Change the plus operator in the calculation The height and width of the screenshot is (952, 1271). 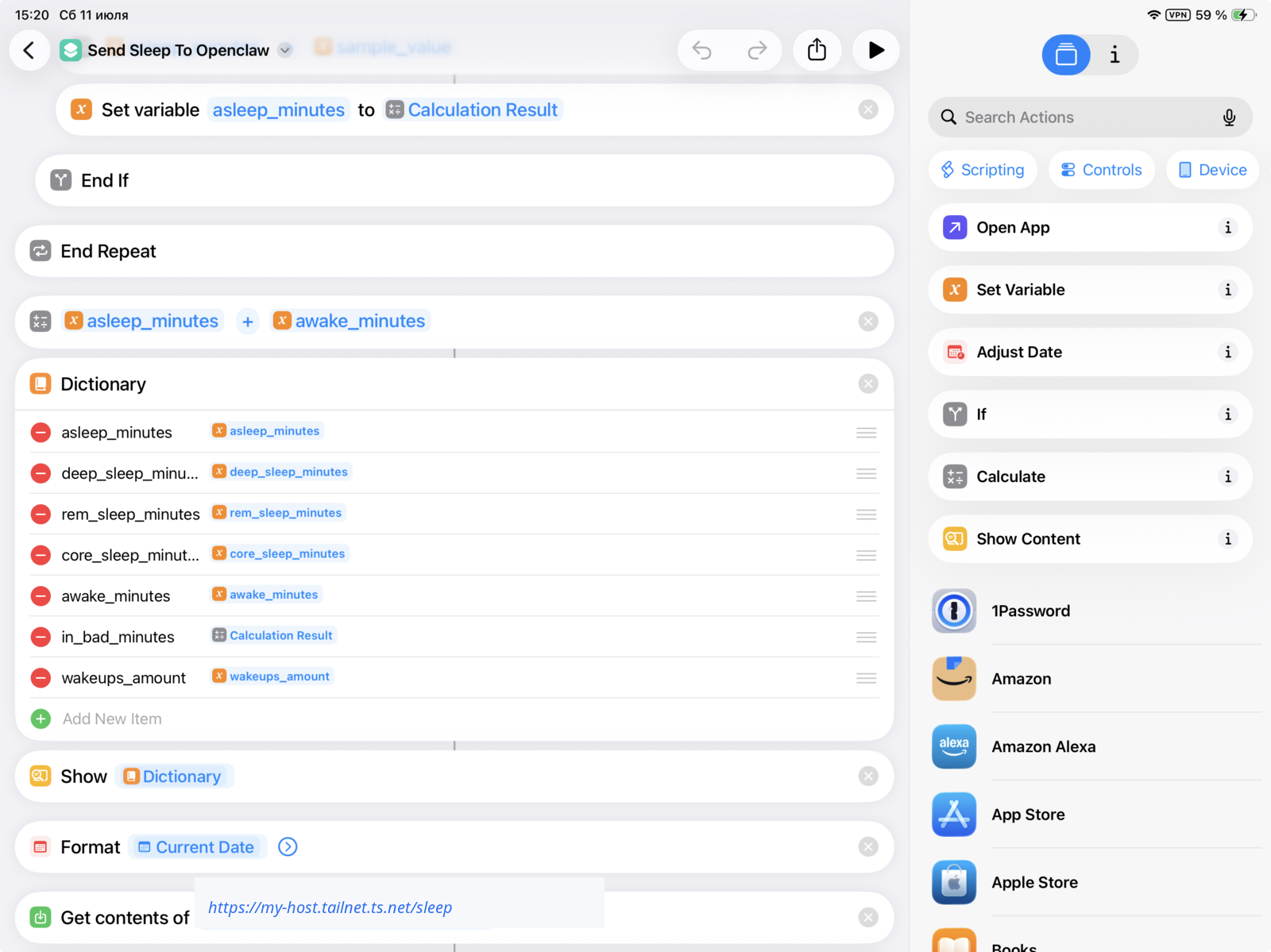248,322
